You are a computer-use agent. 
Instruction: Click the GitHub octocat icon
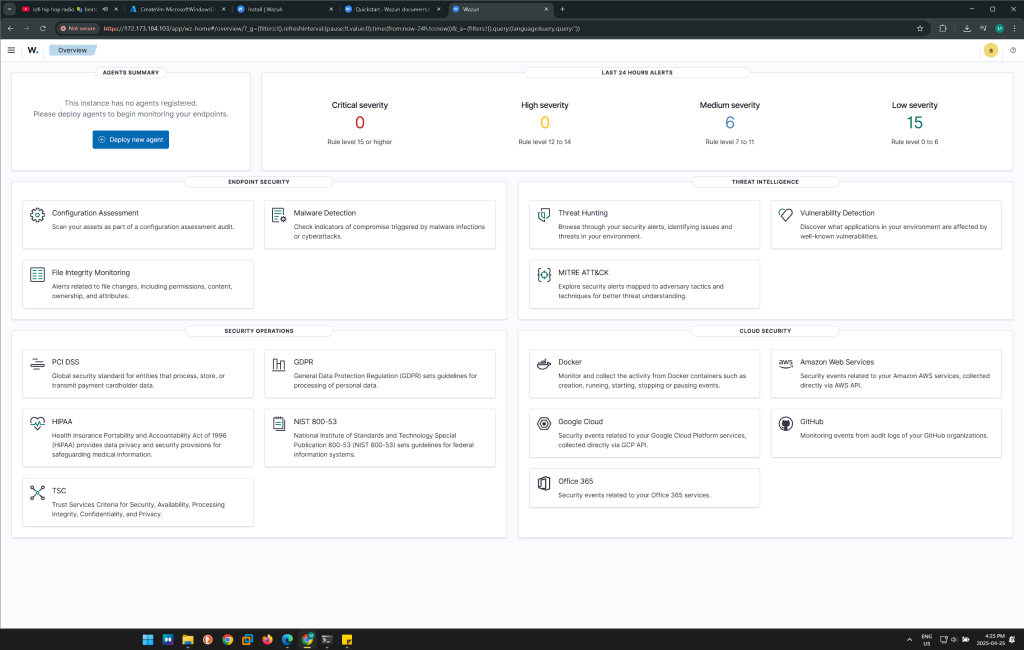(x=786, y=423)
